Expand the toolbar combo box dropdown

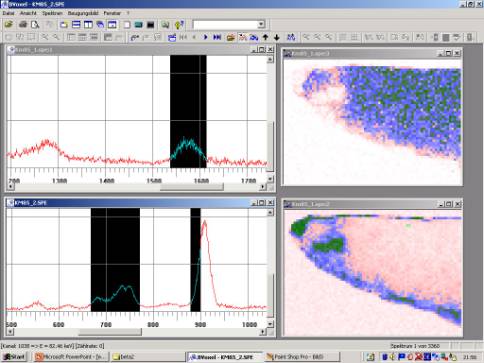261,24
